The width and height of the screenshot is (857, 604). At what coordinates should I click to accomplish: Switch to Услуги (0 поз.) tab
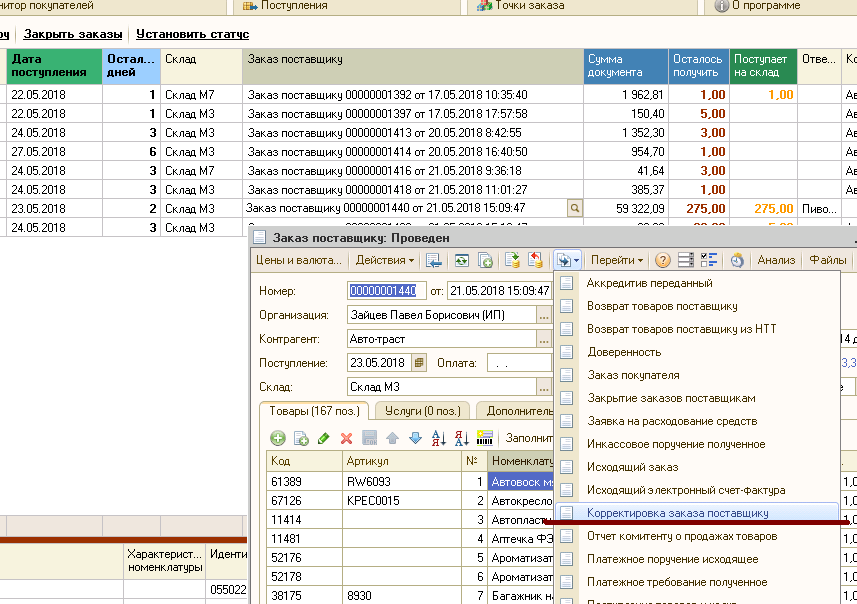click(x=424, y=411)
